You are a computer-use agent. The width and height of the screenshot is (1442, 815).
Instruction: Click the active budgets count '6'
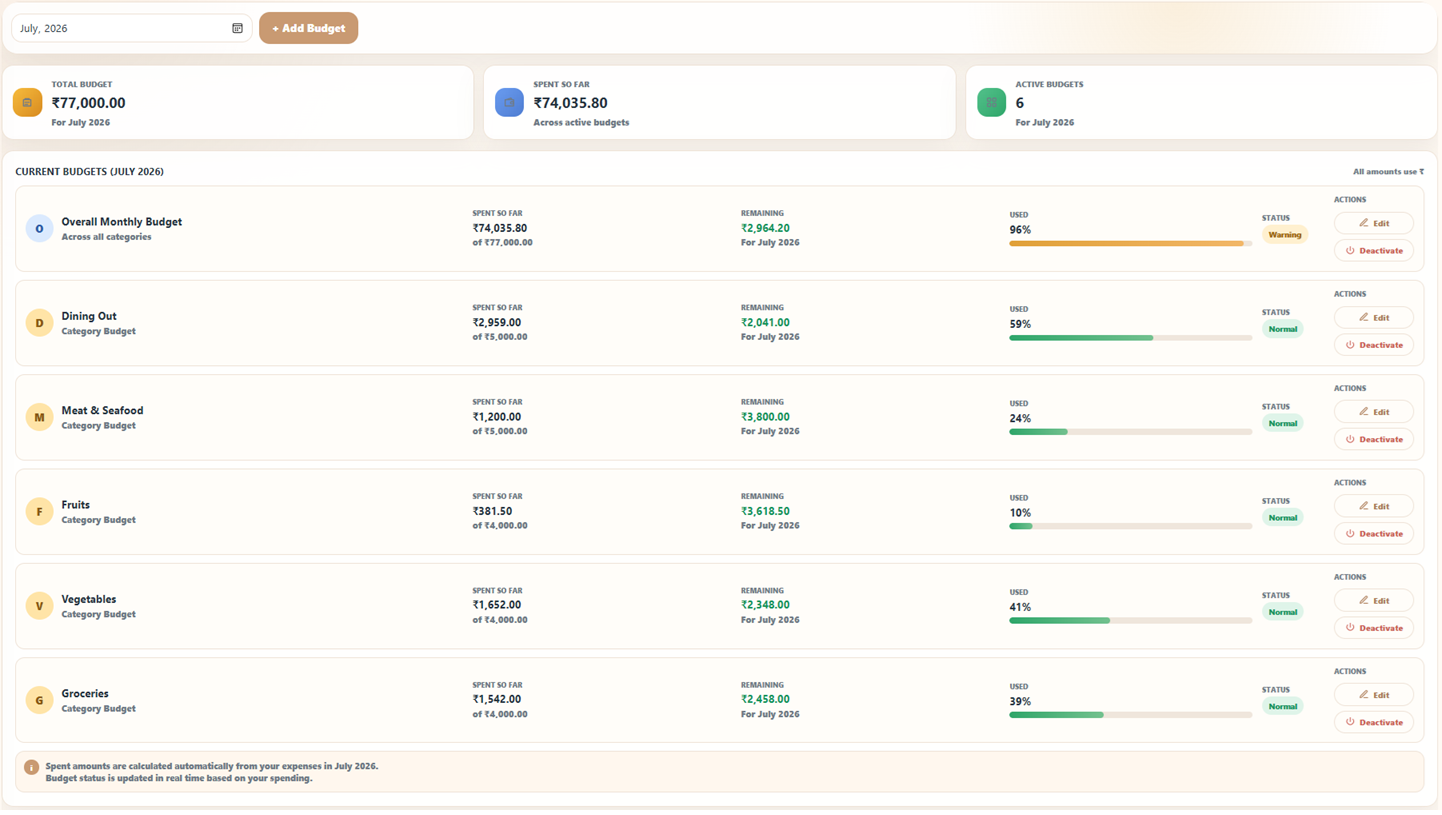(x=1020, y=103)
